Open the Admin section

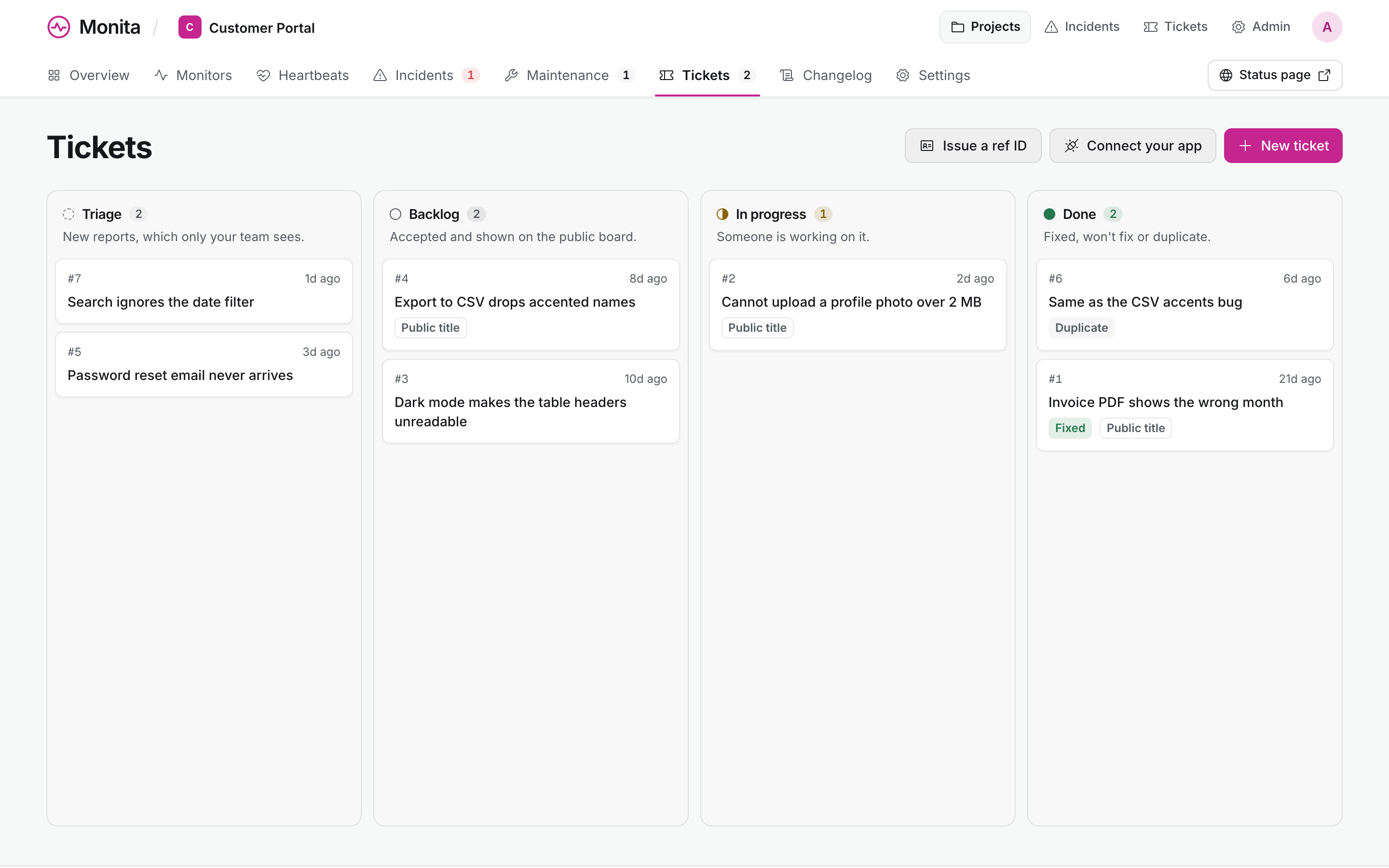click(x=1261, y=27)
